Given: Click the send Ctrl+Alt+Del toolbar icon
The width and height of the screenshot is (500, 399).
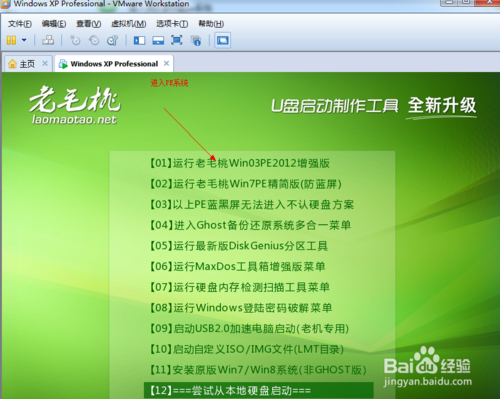Looking at the screenshot, I should (48, 40).
